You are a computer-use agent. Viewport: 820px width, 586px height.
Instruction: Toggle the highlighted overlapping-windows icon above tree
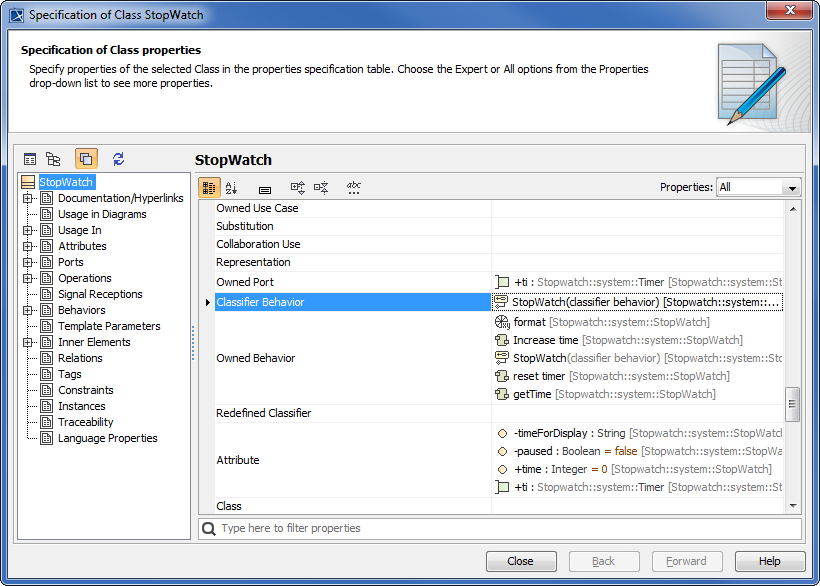[86, 159]
